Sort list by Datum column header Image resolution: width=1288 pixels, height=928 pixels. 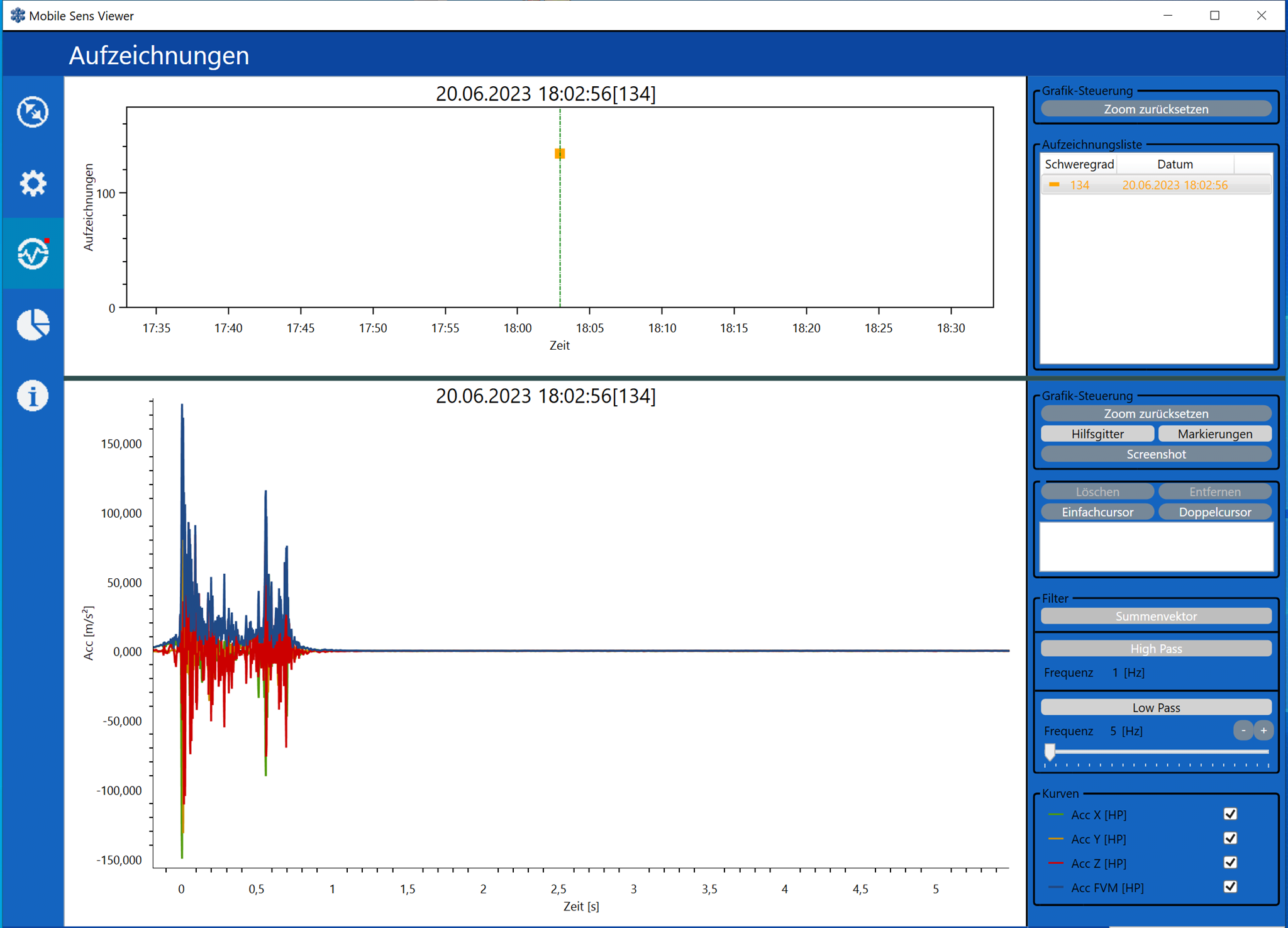(x=1174, y=164)
